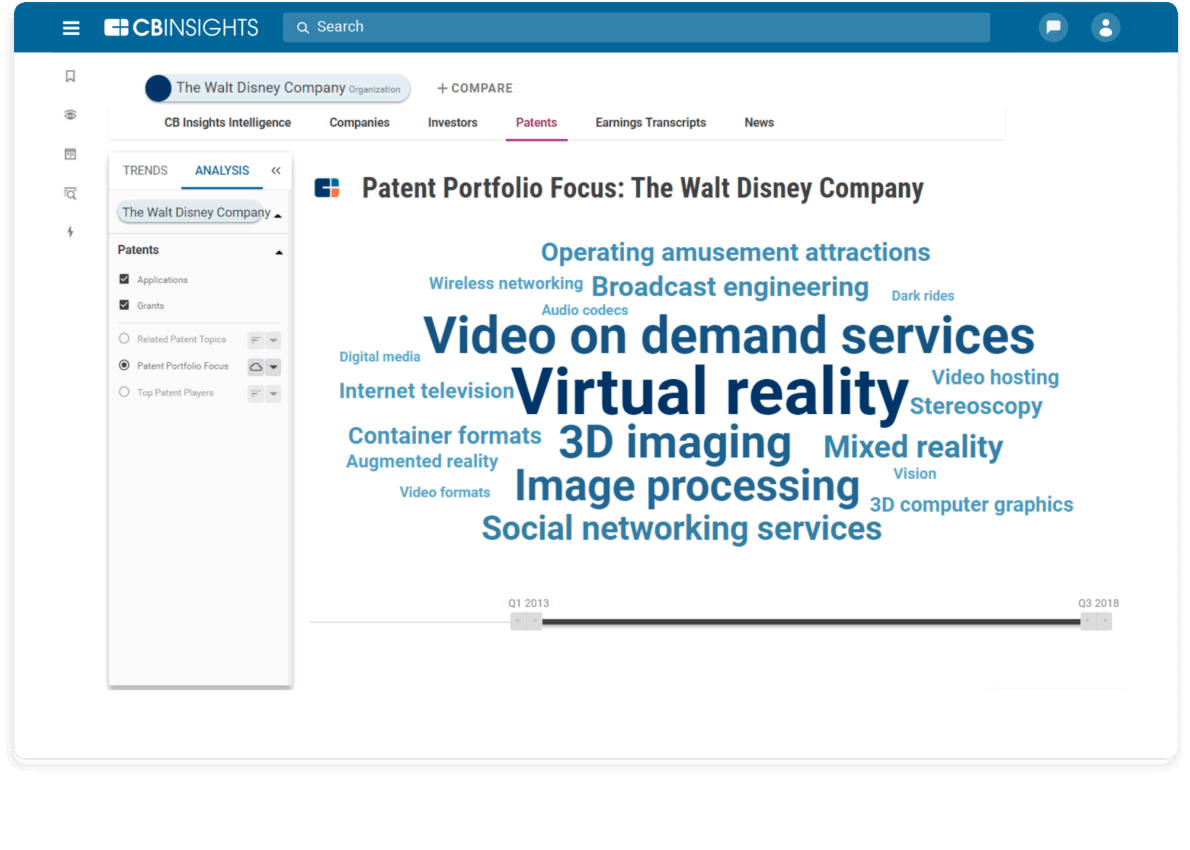Click the Audio codecs topic
The width and height of the screenshot is (1190, 850).
click(x=584, y=310)
